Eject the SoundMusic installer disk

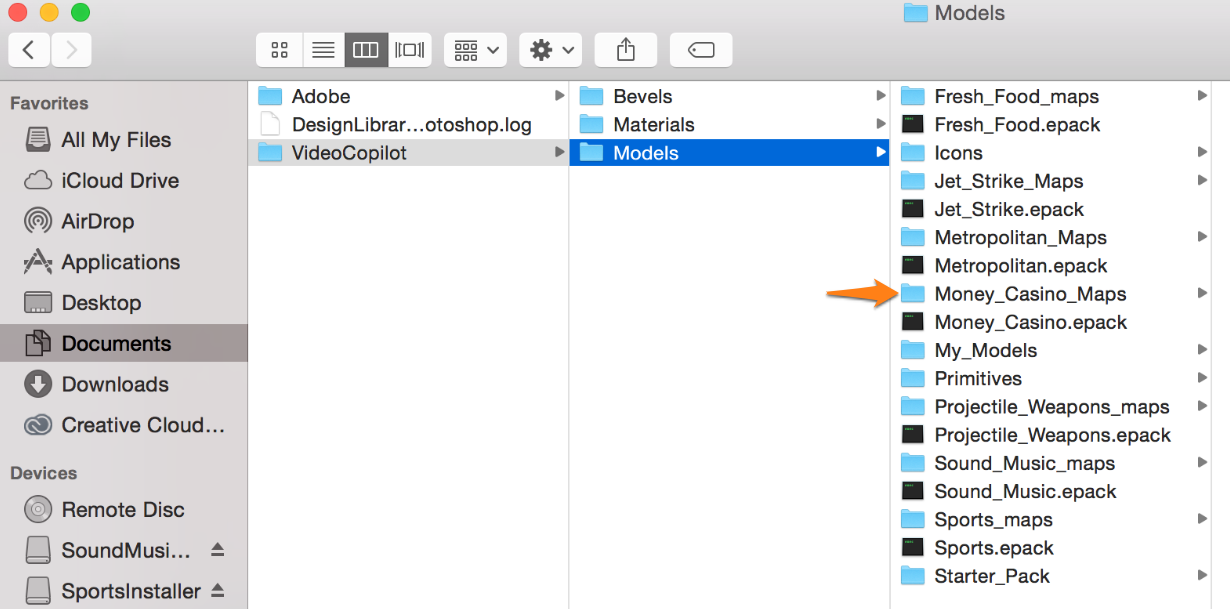[217, 551]
